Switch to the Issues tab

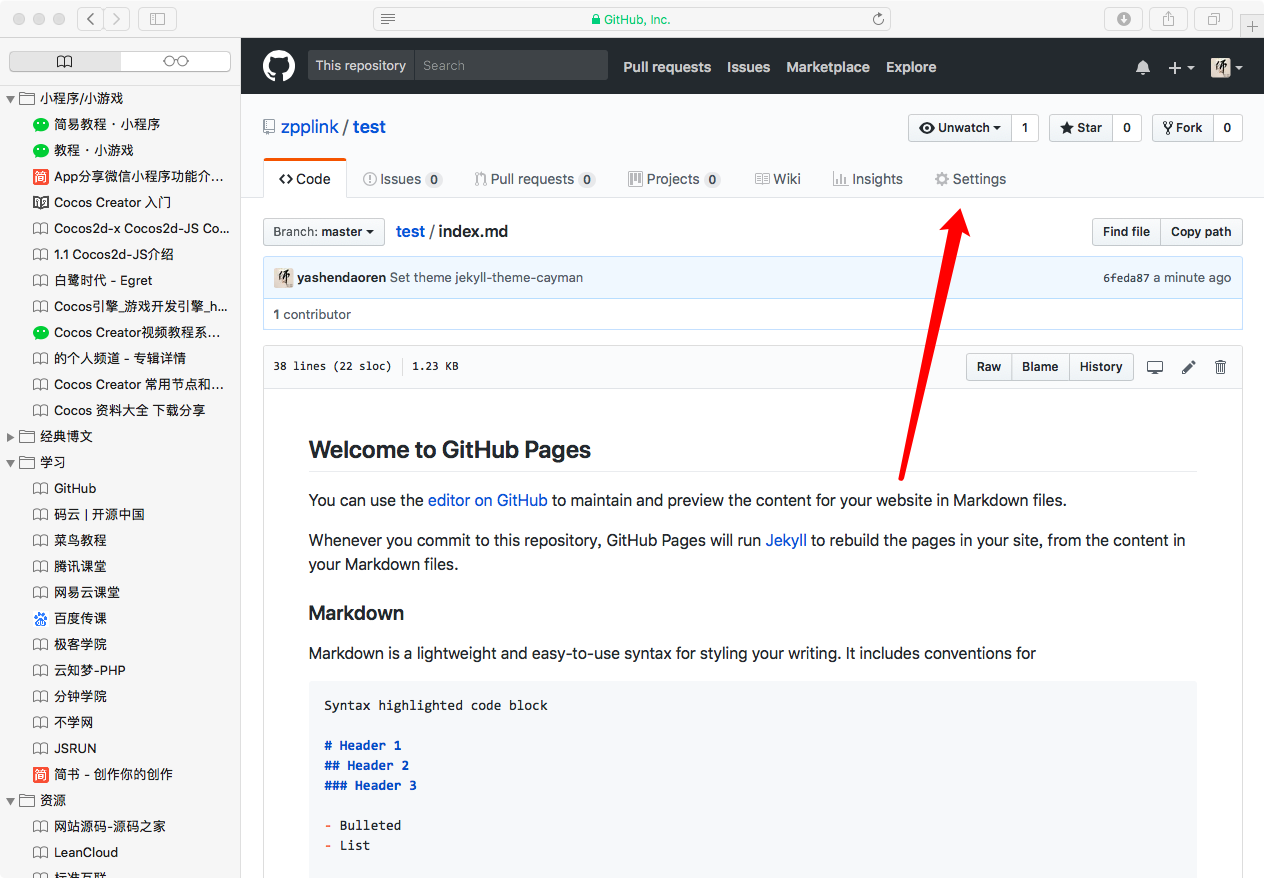401,179
